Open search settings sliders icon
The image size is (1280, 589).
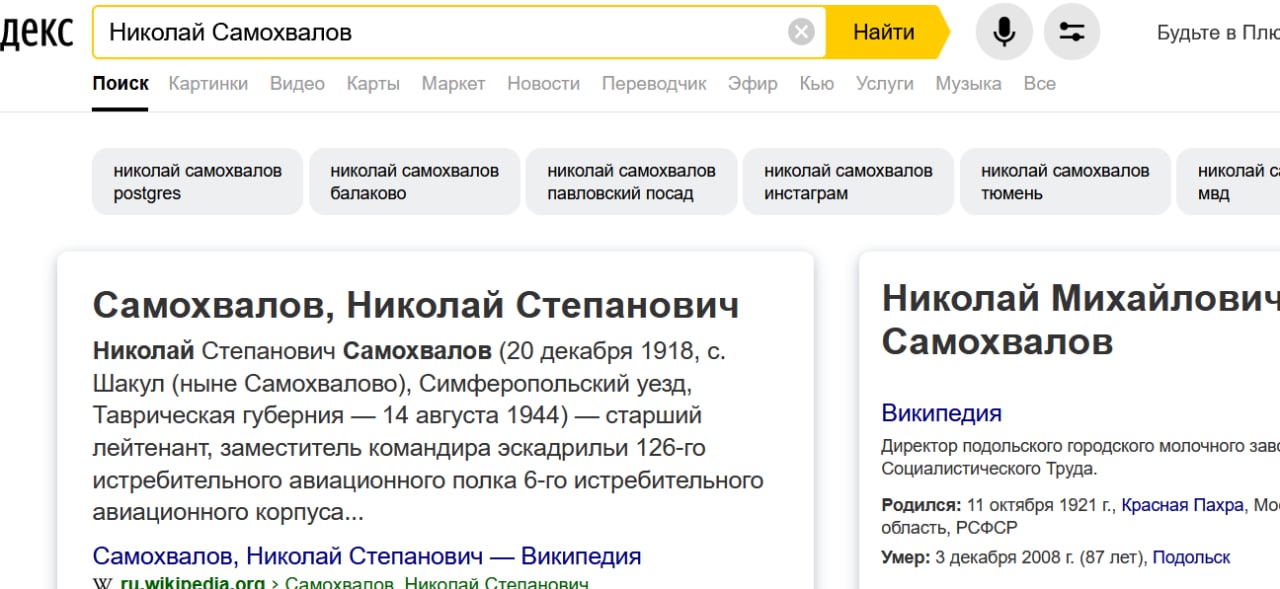click(1072, 32)
